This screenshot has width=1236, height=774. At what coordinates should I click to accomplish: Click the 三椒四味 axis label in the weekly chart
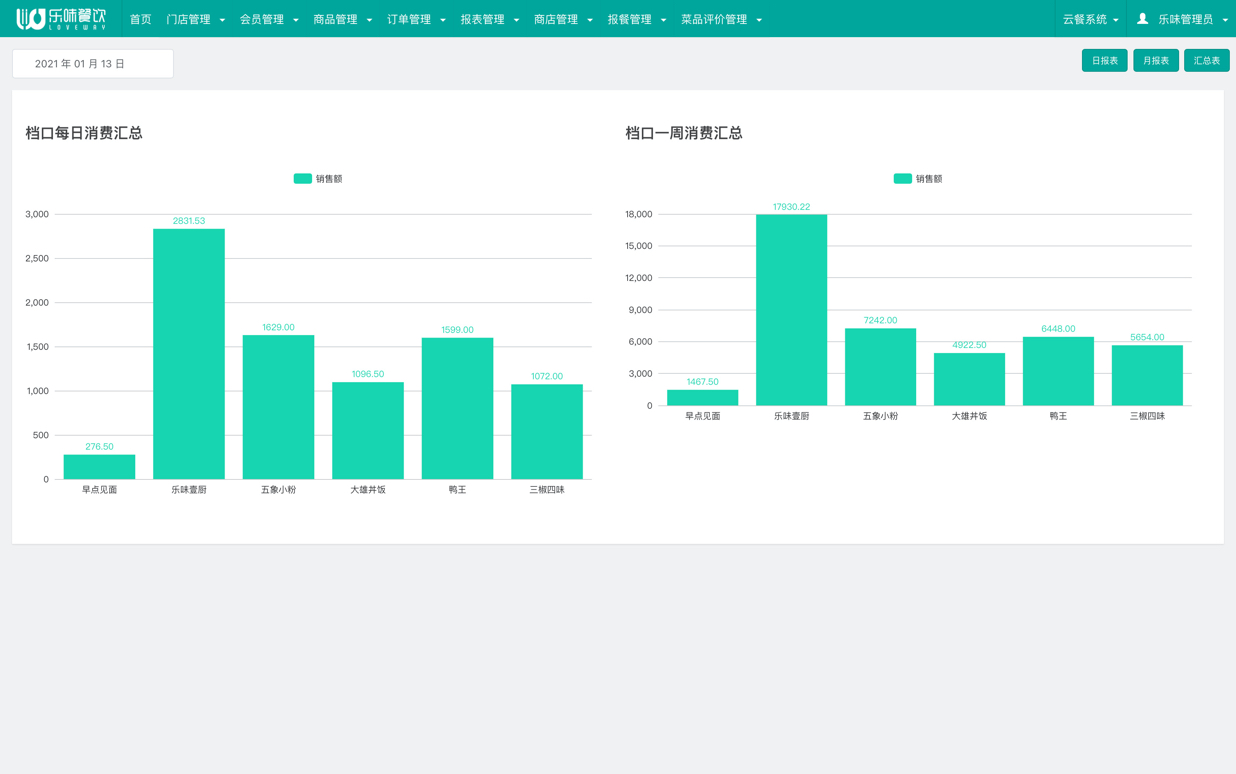pos(1147,416)
